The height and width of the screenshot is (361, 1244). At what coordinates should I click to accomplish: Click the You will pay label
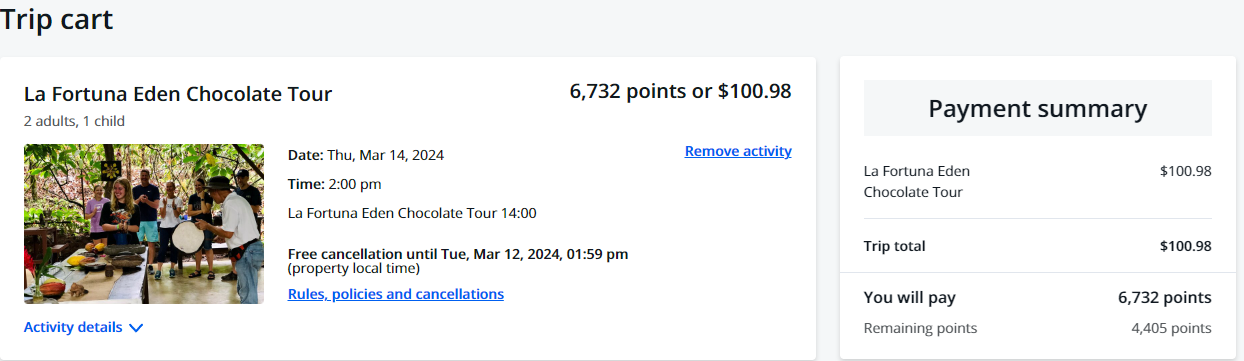tap(910, 298)
